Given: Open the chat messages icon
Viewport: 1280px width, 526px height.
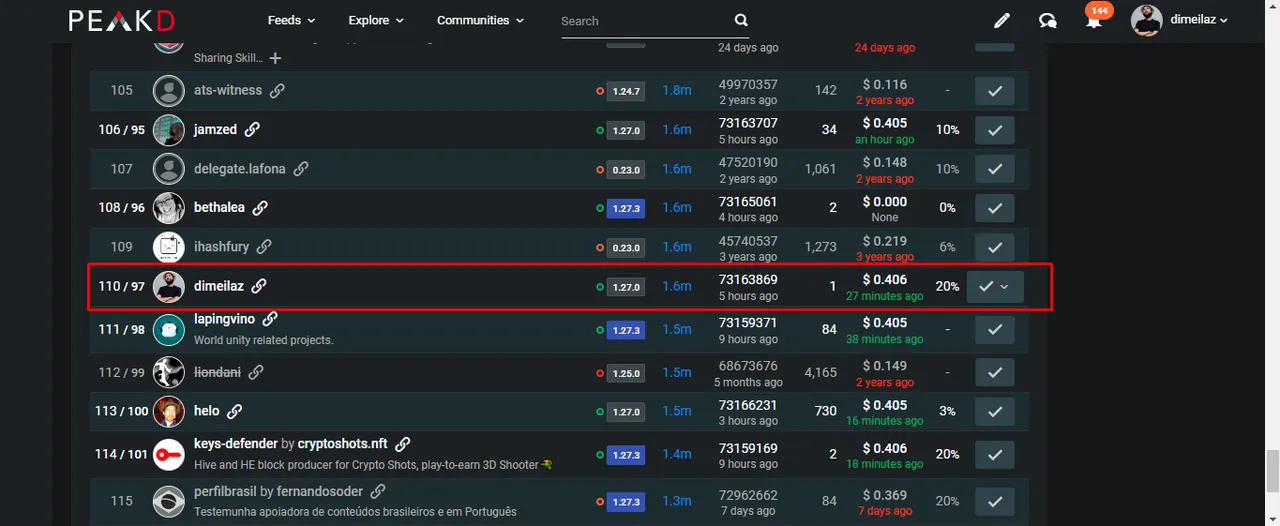Looking at the screenshot, I should click(x=1048, y=20).
